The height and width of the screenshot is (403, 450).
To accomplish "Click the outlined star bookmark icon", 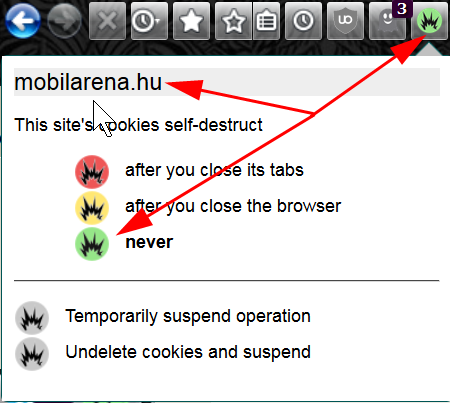I will [x=234, y=21].
